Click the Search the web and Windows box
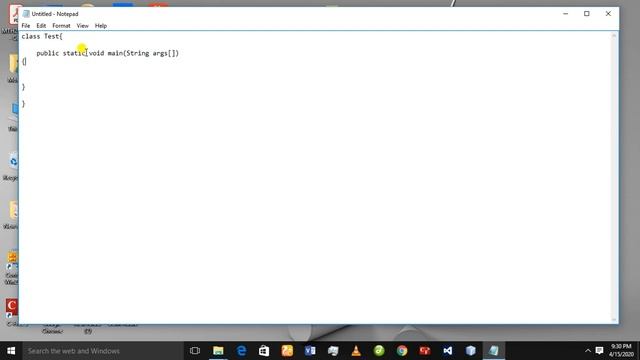640x360 pixels. click(102, 351)
